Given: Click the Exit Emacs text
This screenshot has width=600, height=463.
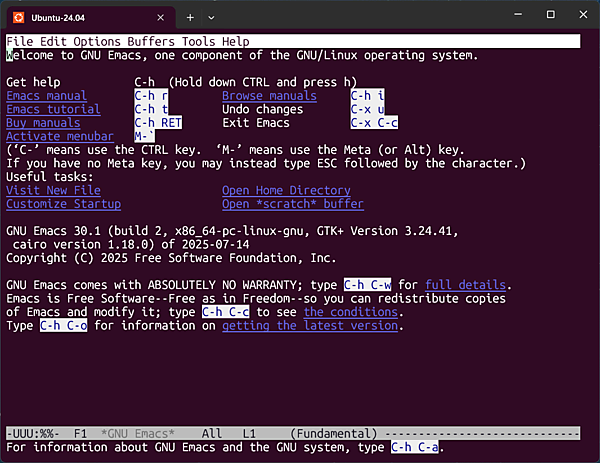Looking at the screenshot, I should click(x=256, y=123).
